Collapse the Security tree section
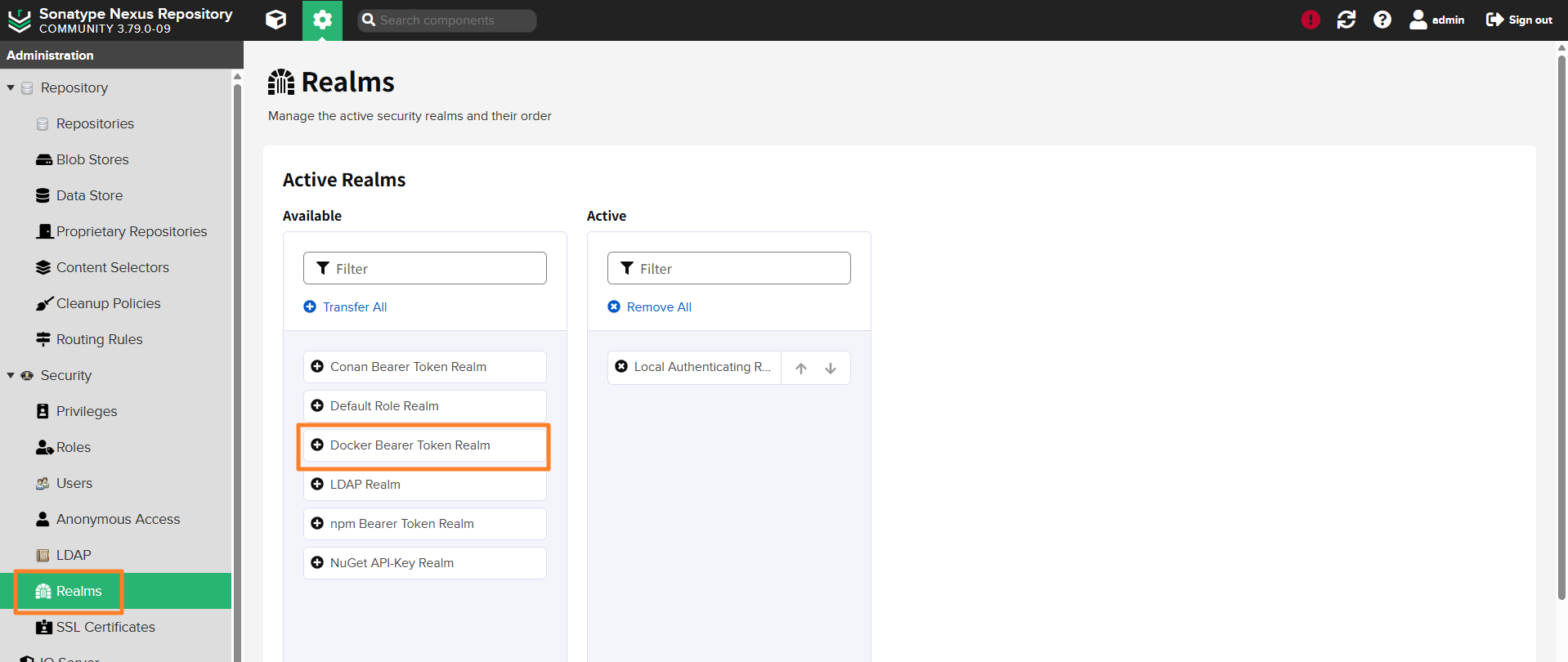Viewport: 1568px width, 662px height. click(11, 375)
